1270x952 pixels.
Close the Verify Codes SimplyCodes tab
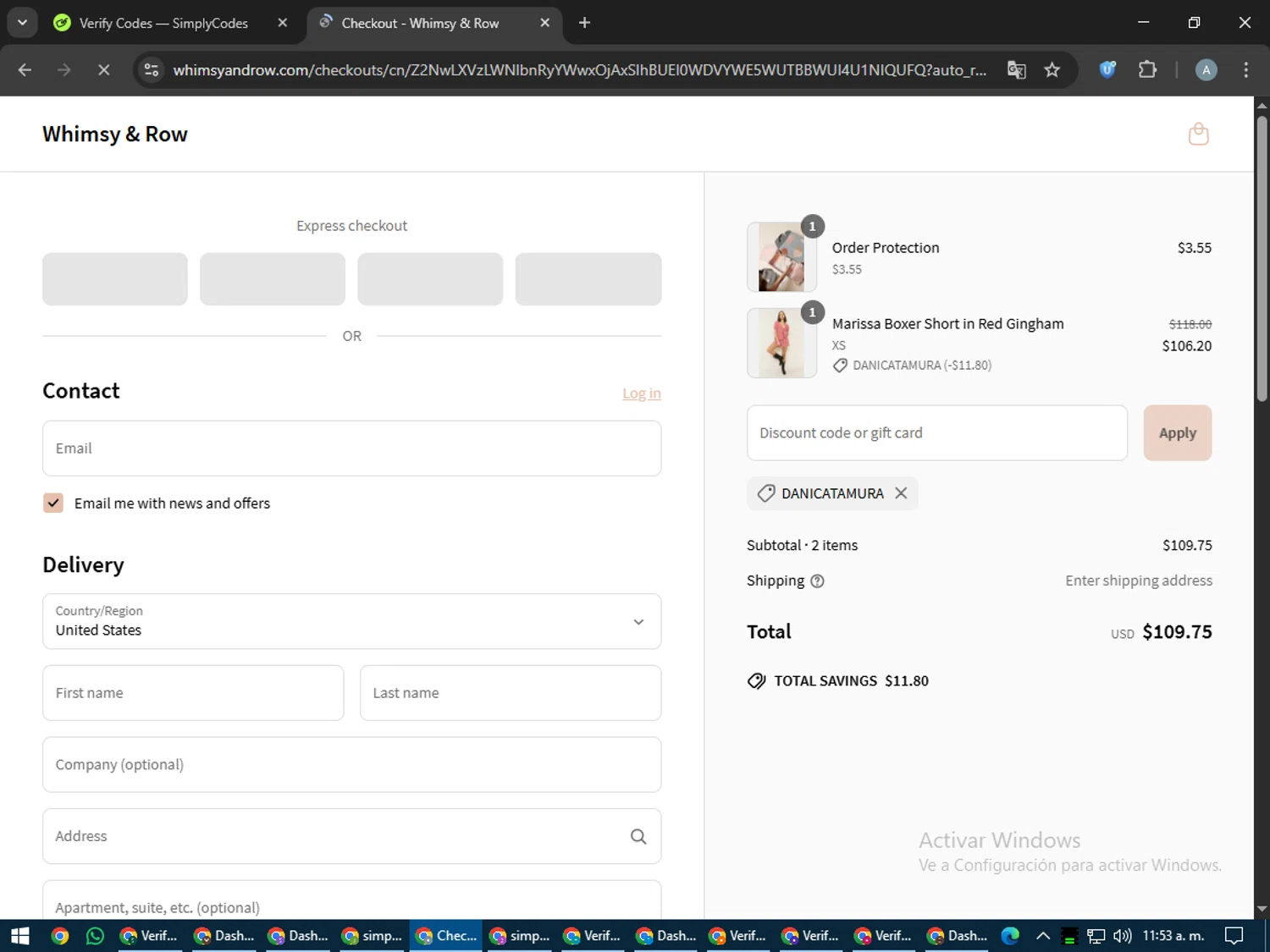coord(283,23)
